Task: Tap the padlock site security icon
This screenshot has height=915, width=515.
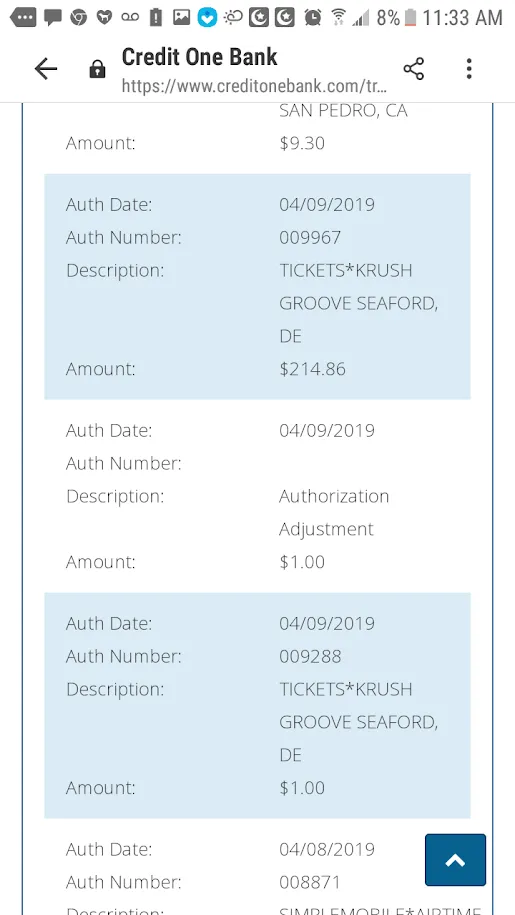Action: 97,69
